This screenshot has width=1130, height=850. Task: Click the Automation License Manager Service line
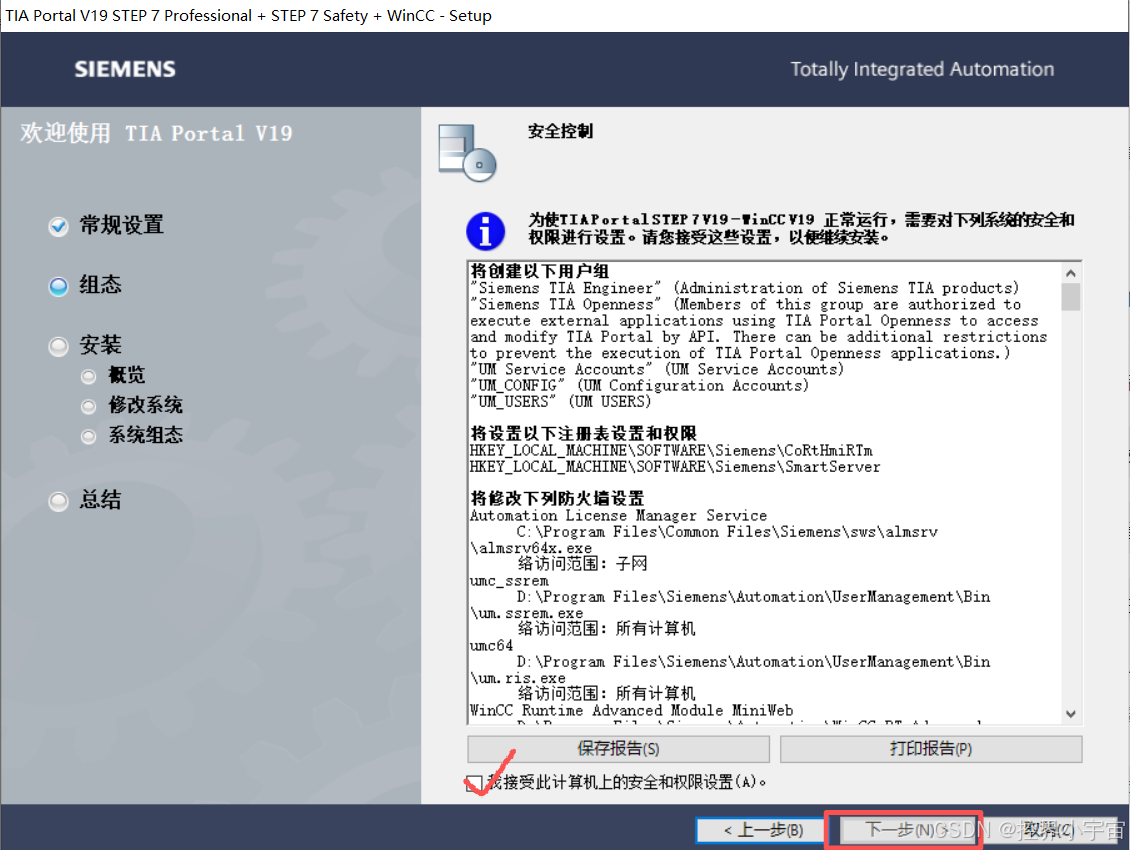tap(618, 515)
